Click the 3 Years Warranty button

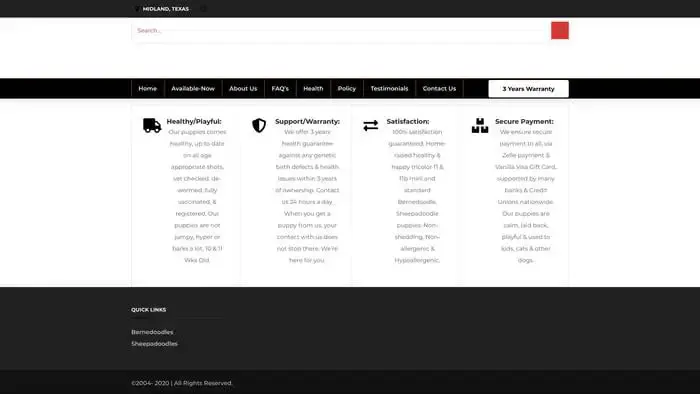click(x=528, y=89)
